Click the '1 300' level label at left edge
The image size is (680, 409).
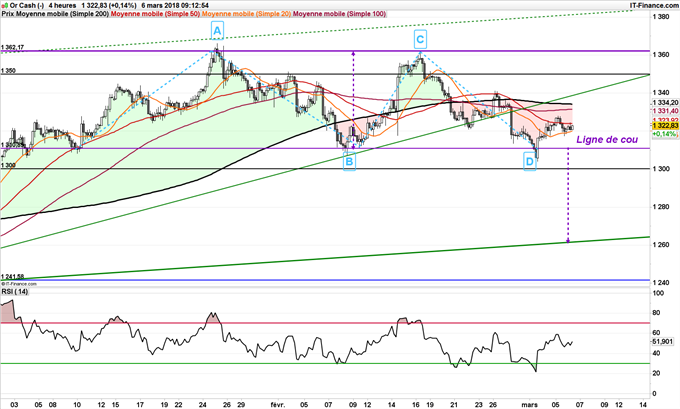pyautogui.click(x=8, y=165)
